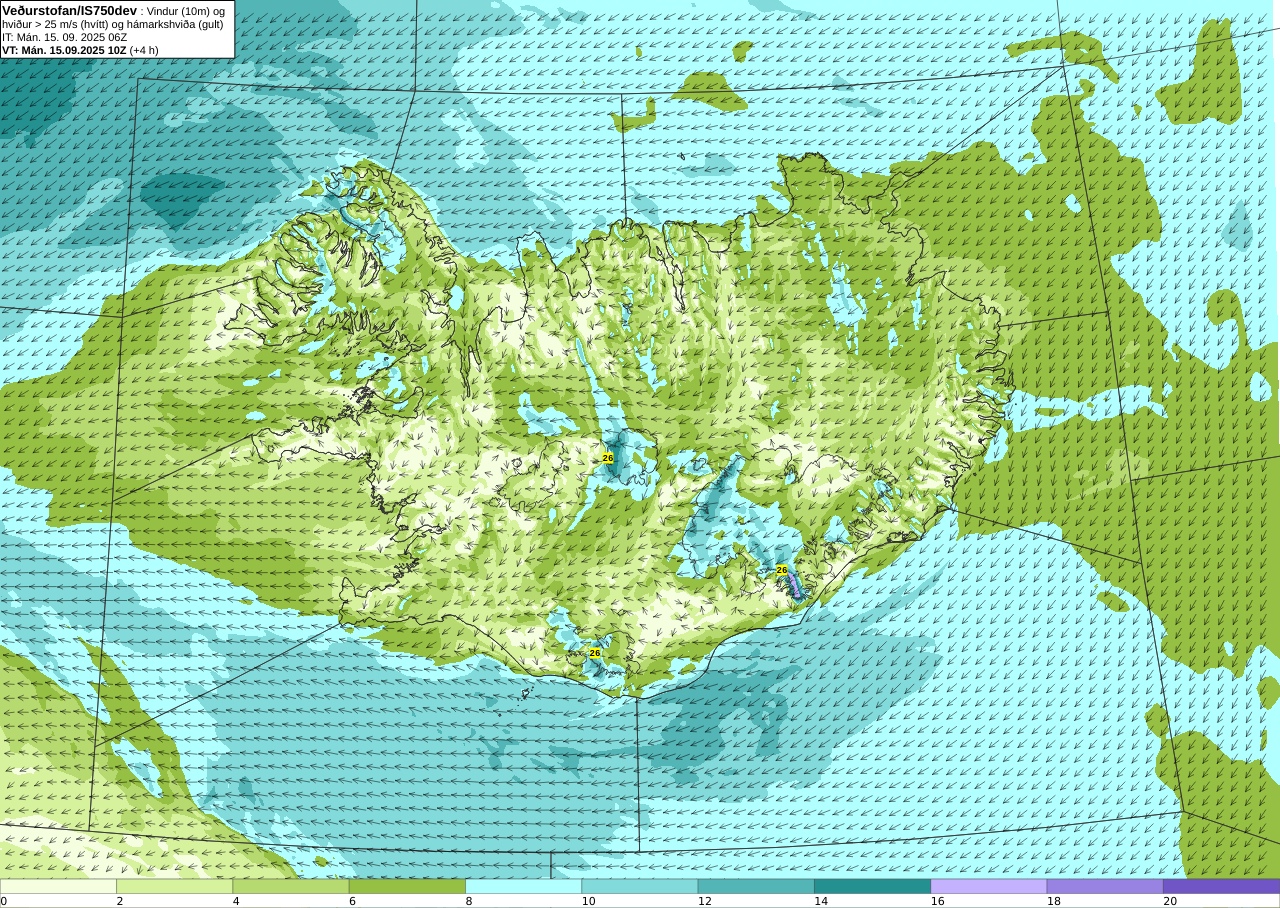Click the legend tick label '16'
The height and width of the screenshot is (908, 1280).
click(938, 901)
